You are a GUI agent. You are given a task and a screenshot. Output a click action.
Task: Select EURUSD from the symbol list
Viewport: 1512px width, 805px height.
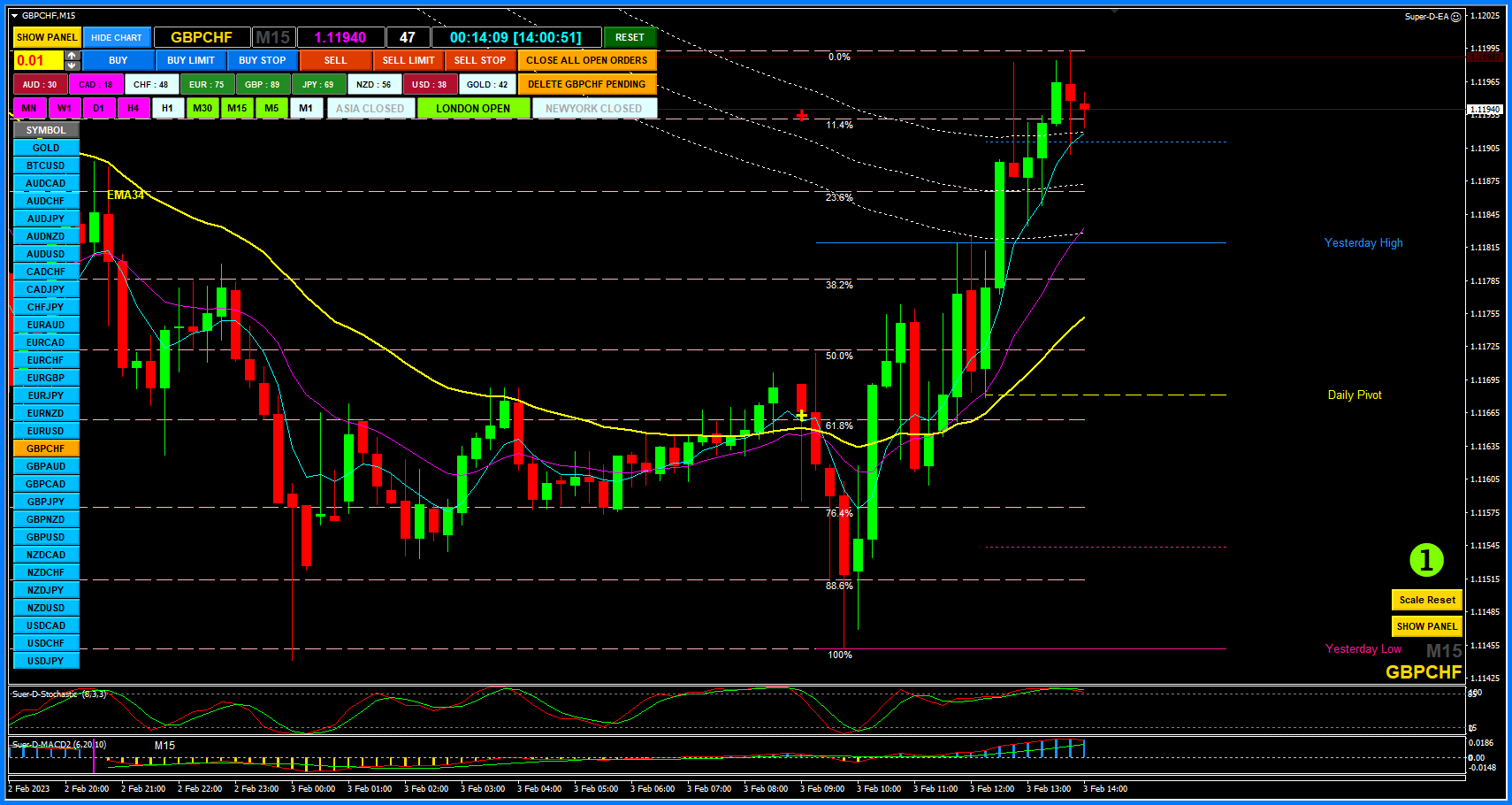[x=46, y=431]
